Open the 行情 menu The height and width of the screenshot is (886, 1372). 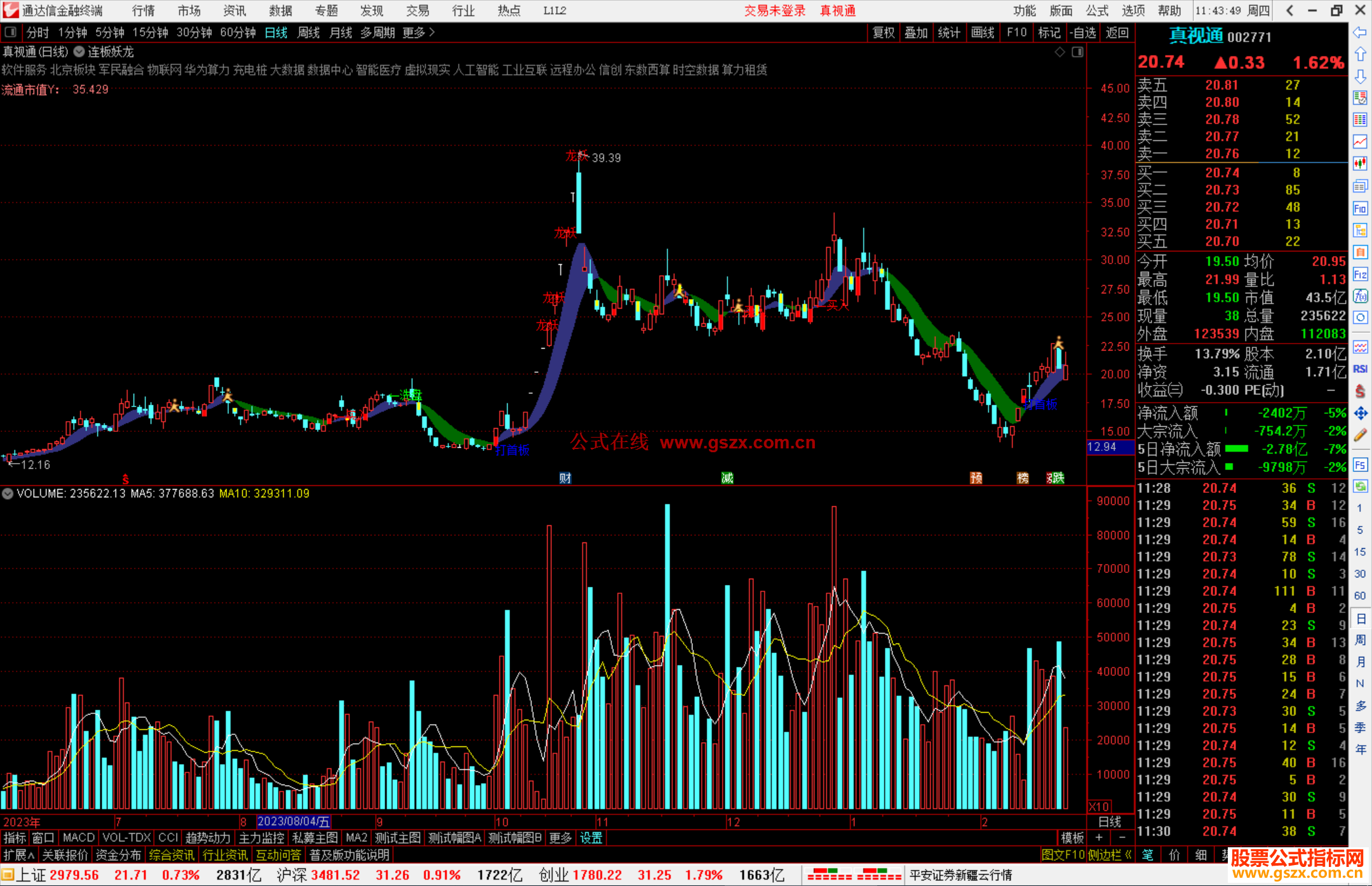coord(144,11)
